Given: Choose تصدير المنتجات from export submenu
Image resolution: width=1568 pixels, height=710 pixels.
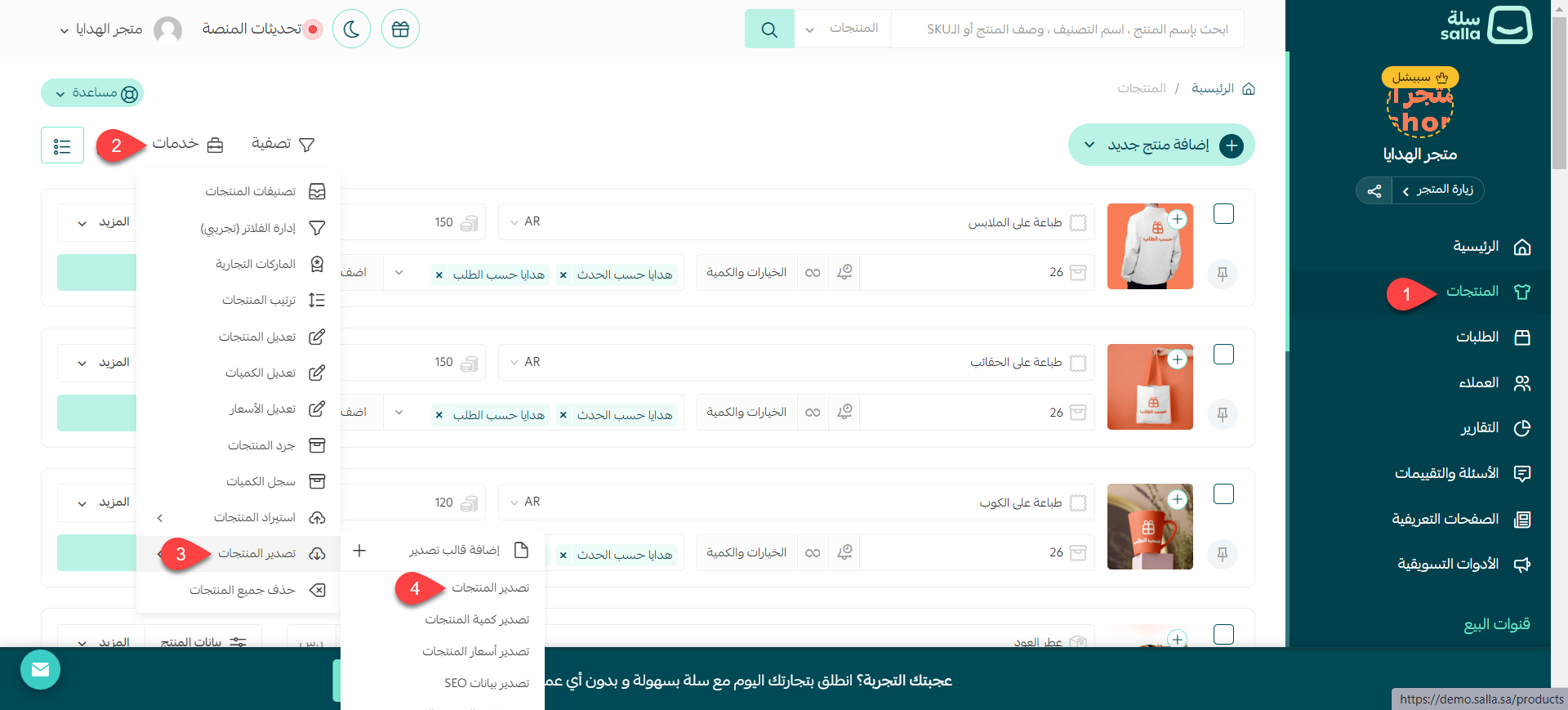Looking at the screenshot, I should point(490,587).
